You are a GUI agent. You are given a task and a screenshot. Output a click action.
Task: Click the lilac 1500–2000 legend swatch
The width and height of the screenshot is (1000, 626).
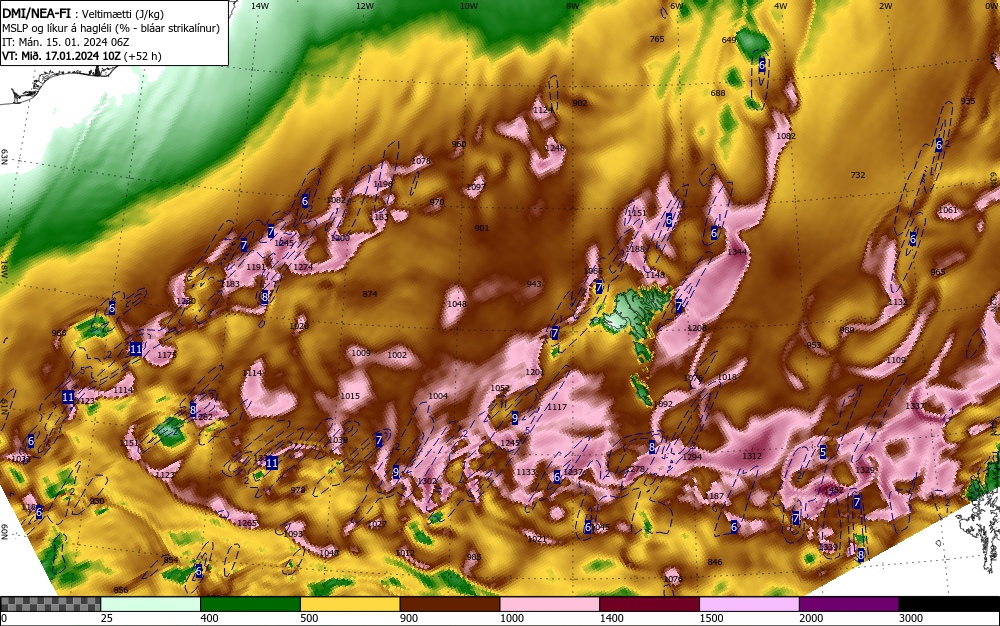tap(749, 604)
